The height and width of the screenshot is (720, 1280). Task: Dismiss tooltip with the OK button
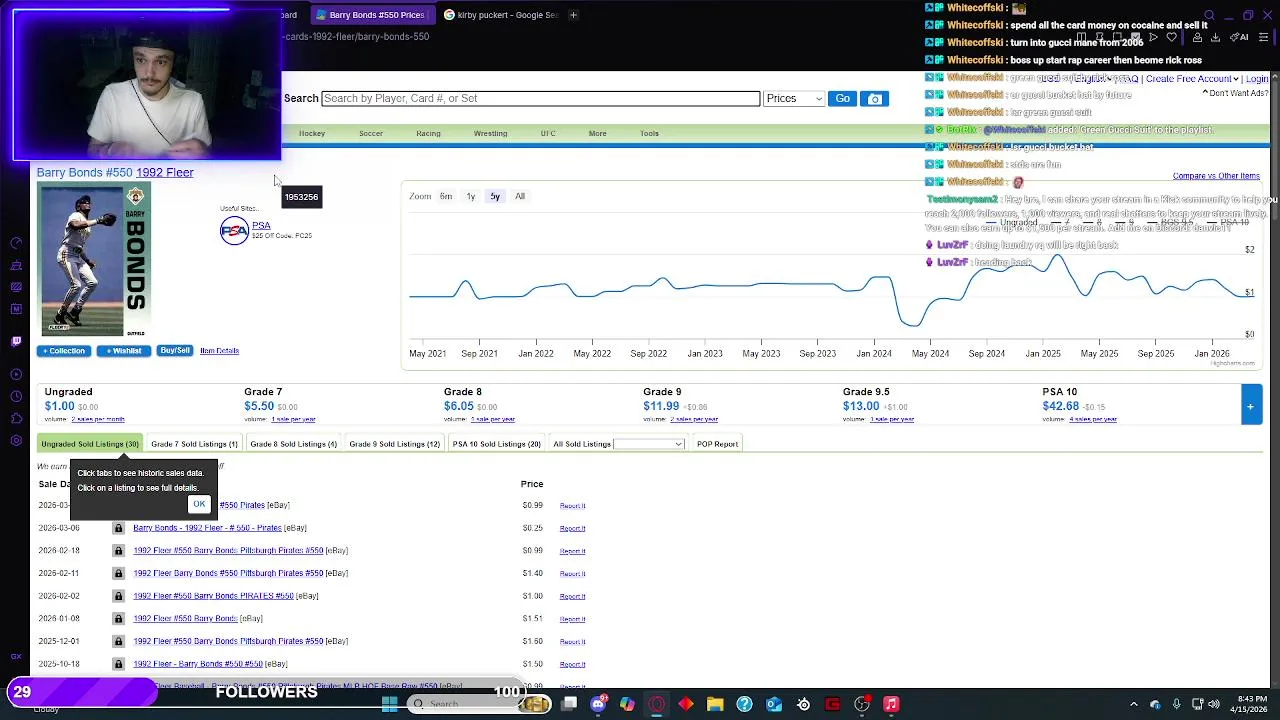point(199,504)
